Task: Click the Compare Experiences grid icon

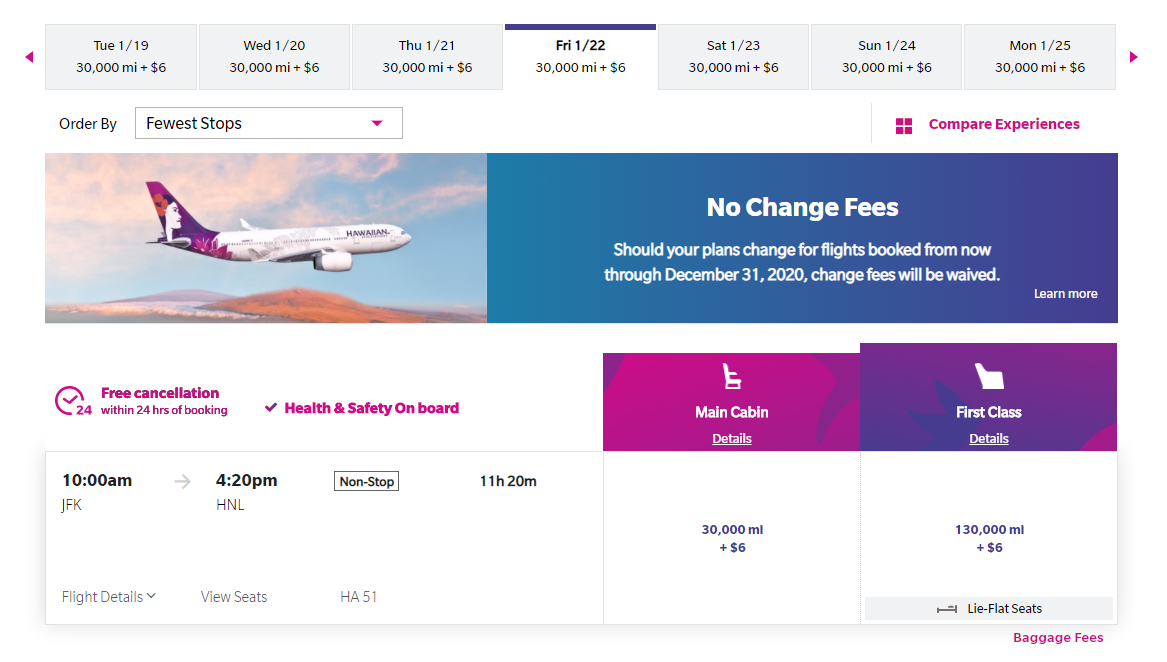Action: pyautogui.click(x=904, y=124)
